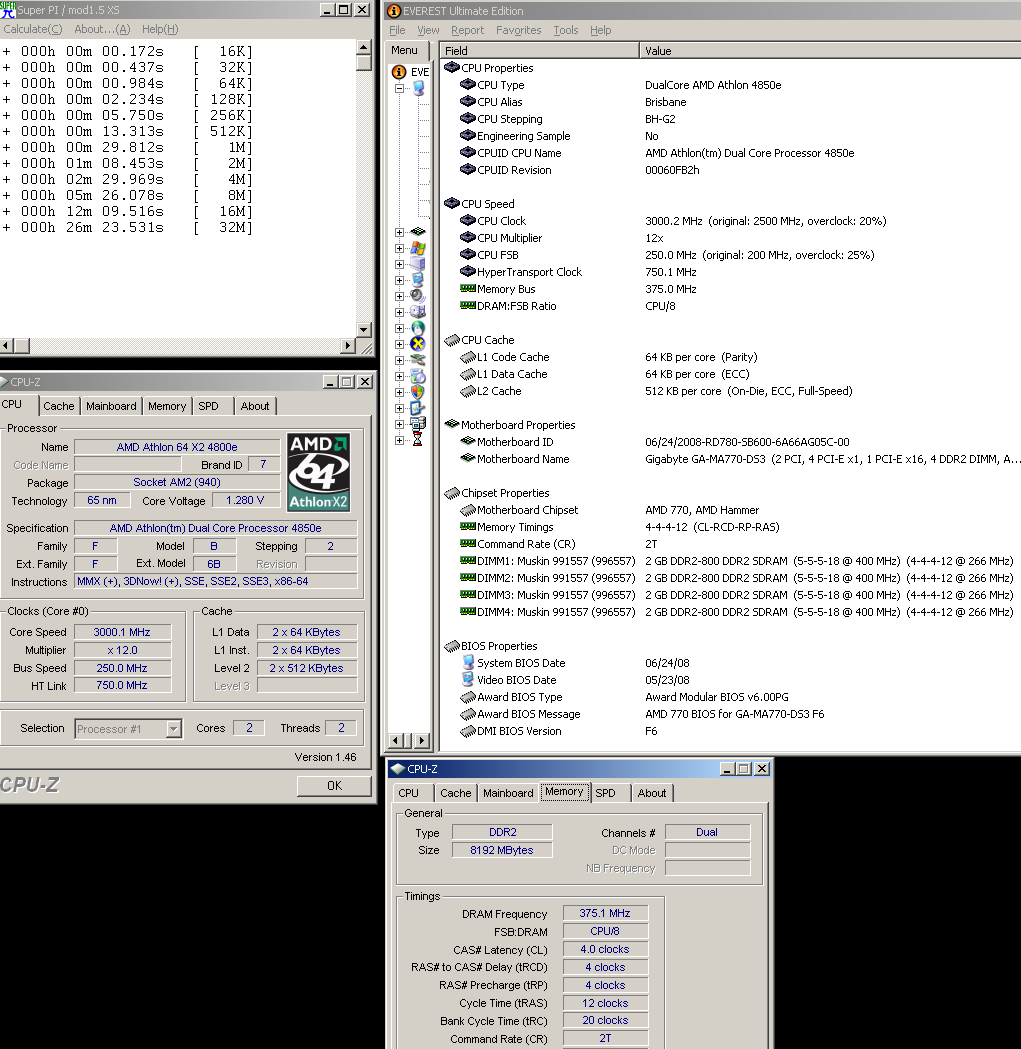Select the Computer icon in EVEREST tree
The width and height of the screenshot is (1021, 1049).
tap(419, 88)
